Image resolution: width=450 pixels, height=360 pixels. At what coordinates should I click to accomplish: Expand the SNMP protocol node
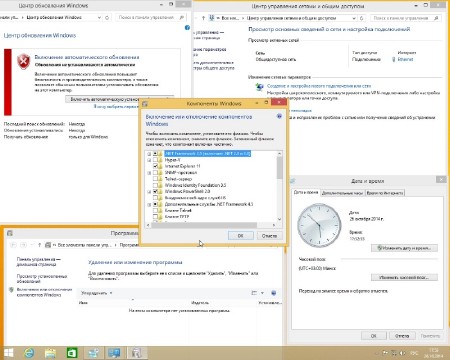(149, 173)
